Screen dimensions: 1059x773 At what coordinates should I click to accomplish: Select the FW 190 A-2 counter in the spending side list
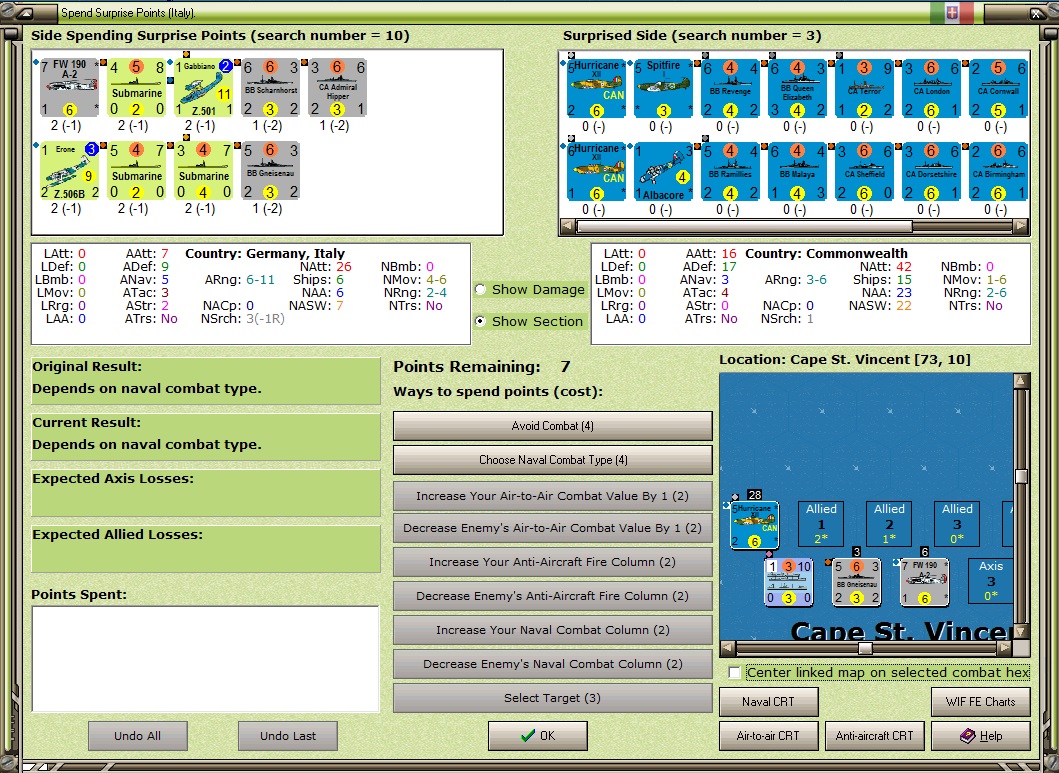tap(70, 88)
